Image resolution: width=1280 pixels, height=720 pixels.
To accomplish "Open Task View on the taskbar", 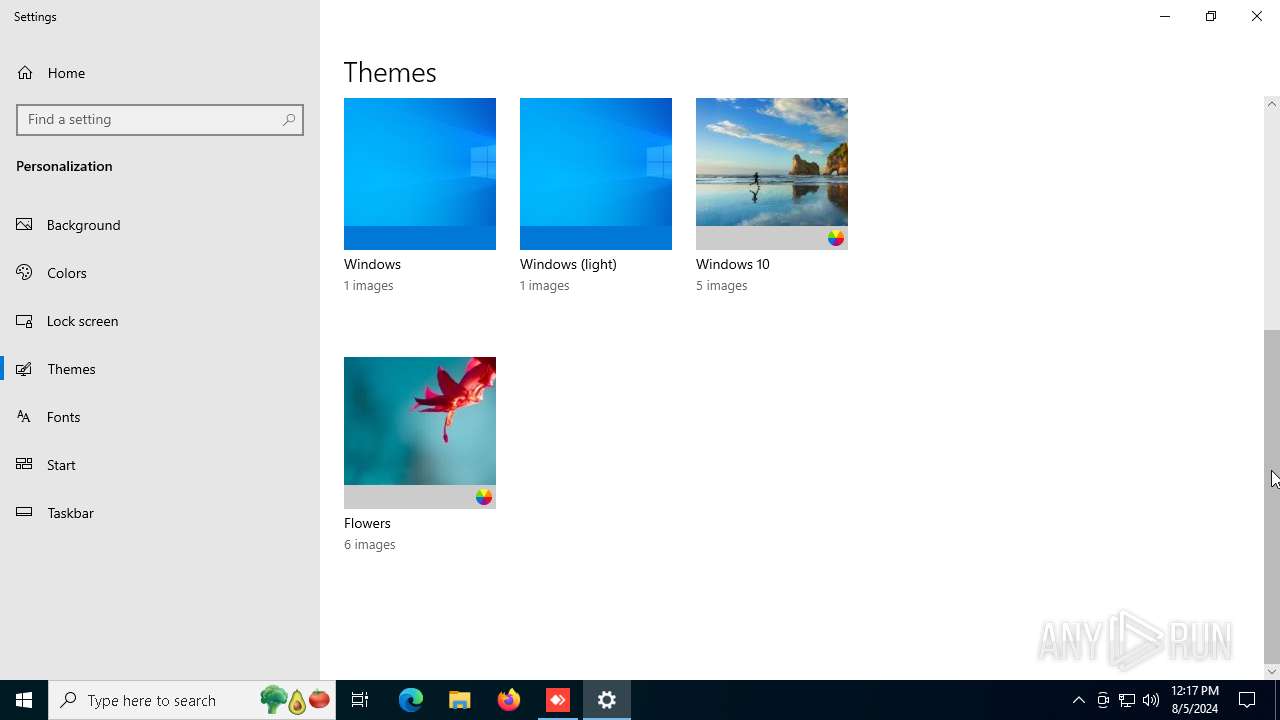I will (x=360, y=700).
